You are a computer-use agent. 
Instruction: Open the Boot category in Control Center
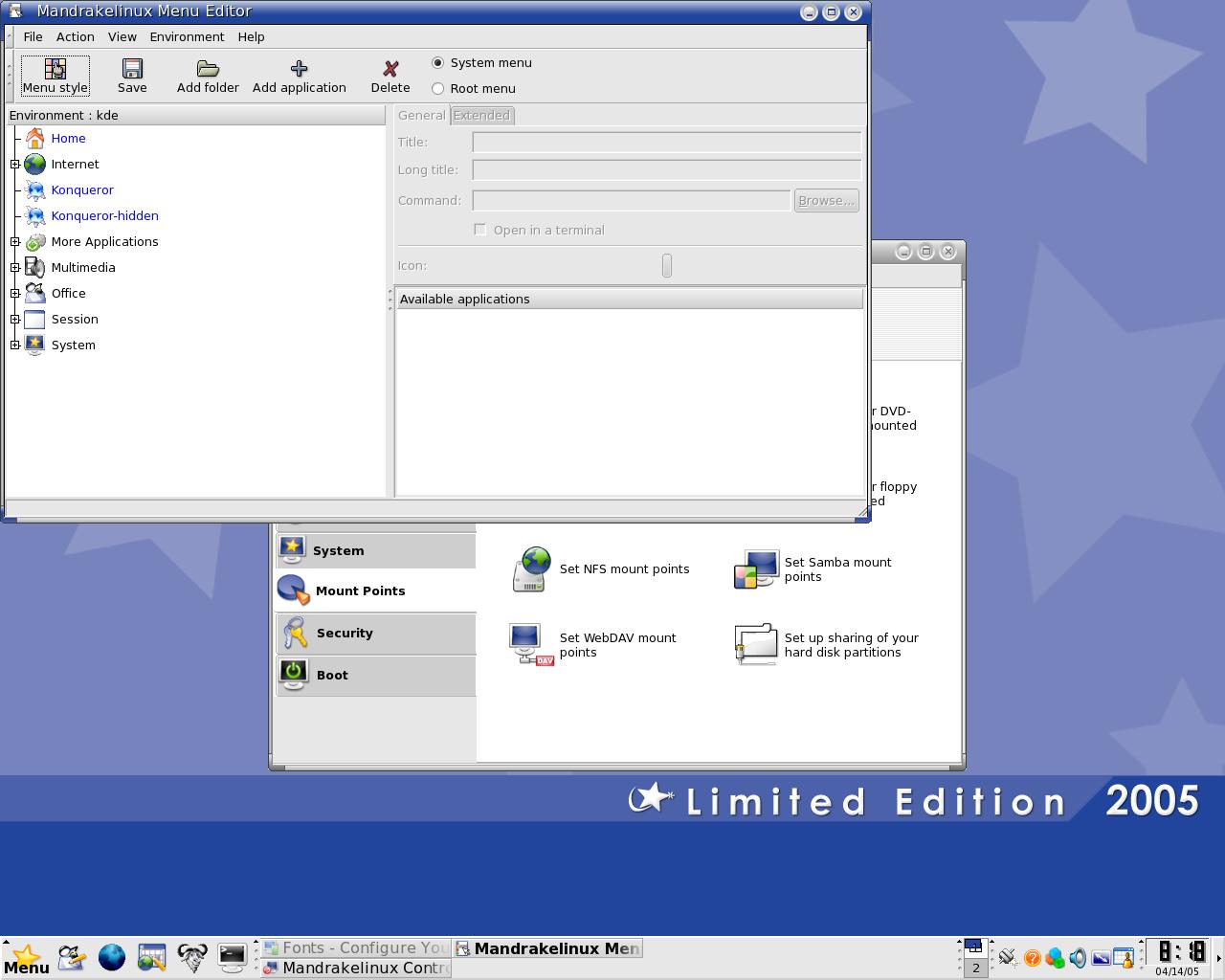point(375,675)
